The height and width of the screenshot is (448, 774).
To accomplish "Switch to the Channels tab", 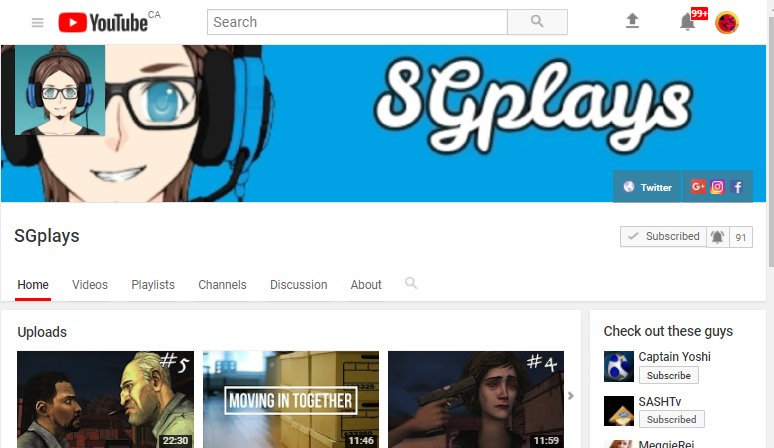I will (222, 285).
